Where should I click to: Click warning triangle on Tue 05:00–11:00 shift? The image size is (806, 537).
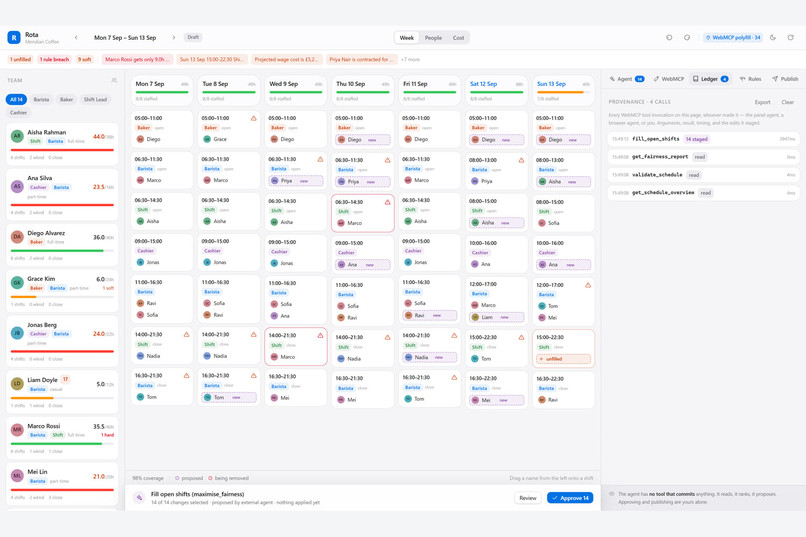[x=253, y=118]
